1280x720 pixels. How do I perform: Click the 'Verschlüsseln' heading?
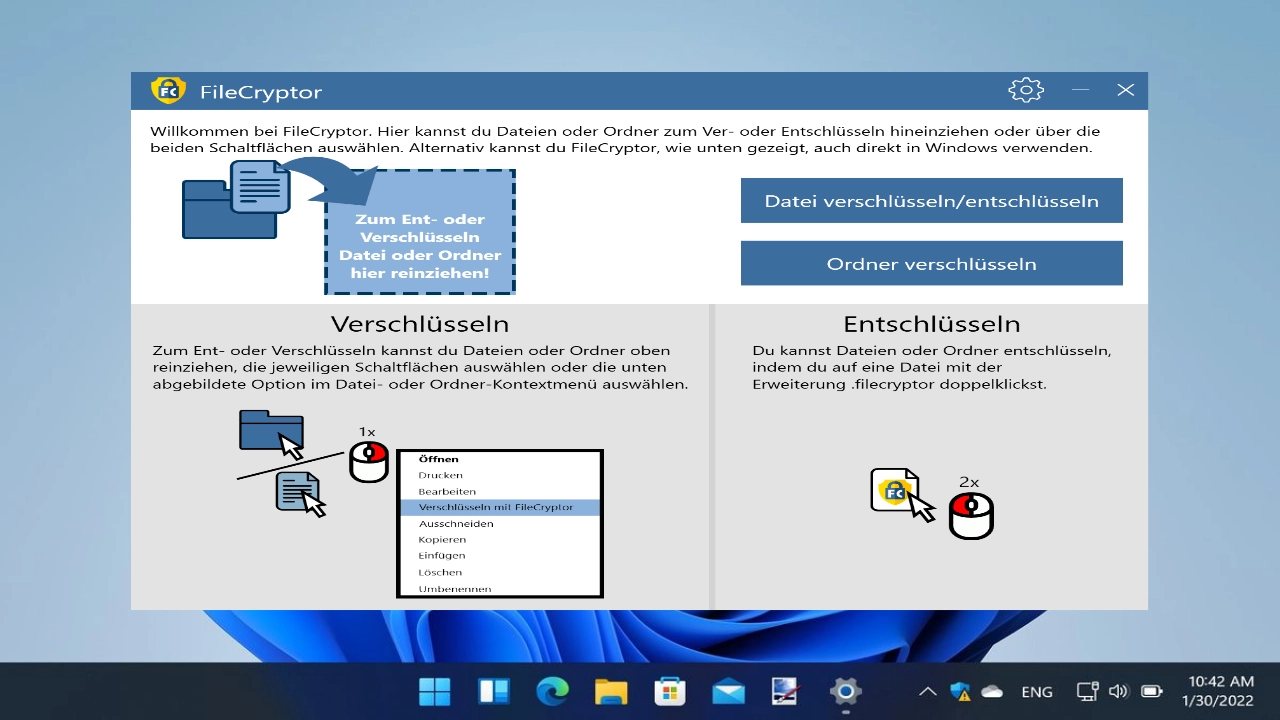tap(420, 324)
